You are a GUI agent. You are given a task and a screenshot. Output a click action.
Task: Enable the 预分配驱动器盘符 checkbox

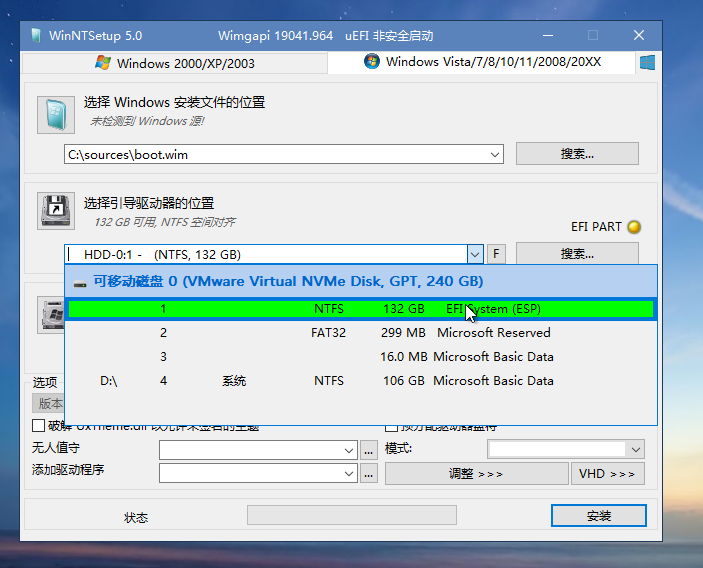coord(392,427)
